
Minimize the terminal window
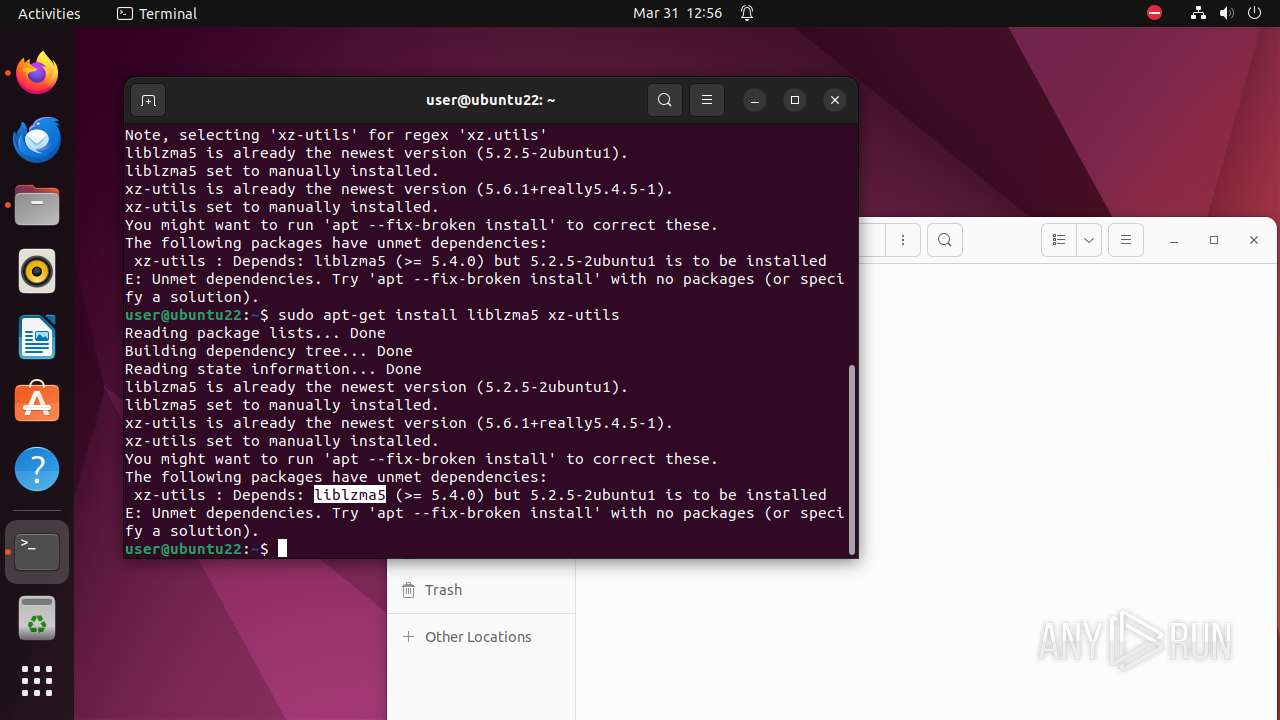coord(755,100)
